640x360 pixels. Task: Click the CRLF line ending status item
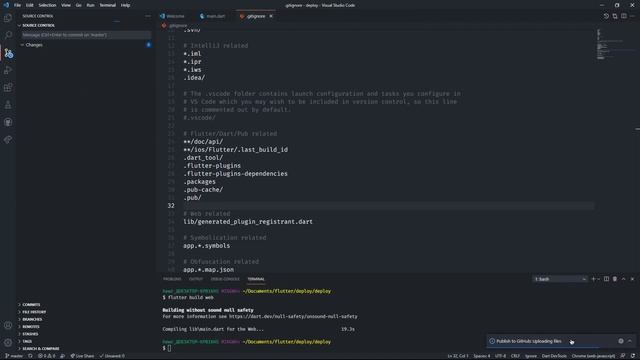click(x=516, y=356)
